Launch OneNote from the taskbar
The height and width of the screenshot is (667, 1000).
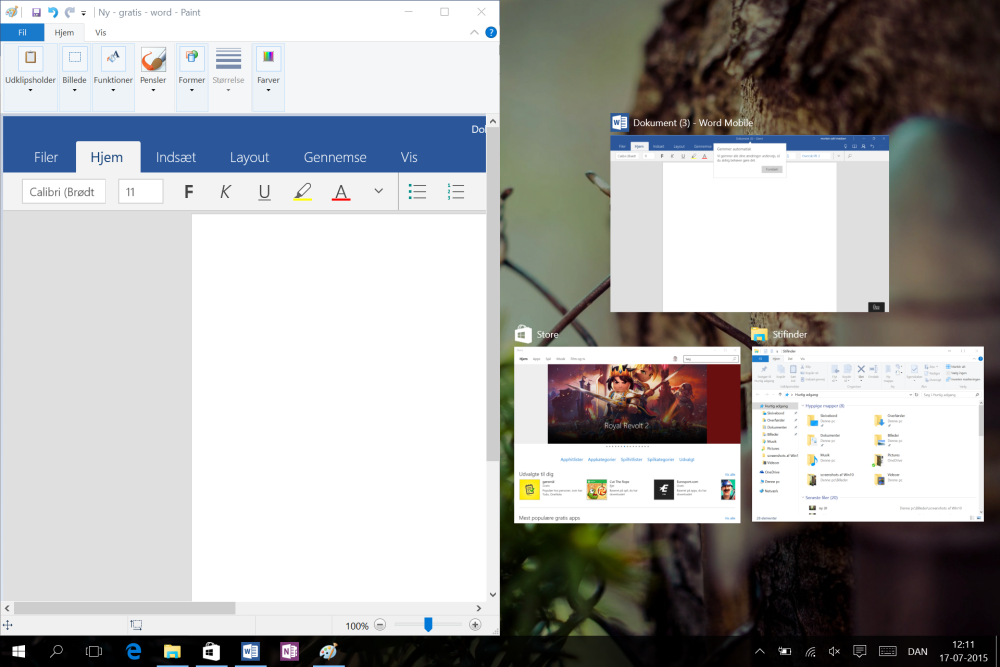[x=289, y=651]
